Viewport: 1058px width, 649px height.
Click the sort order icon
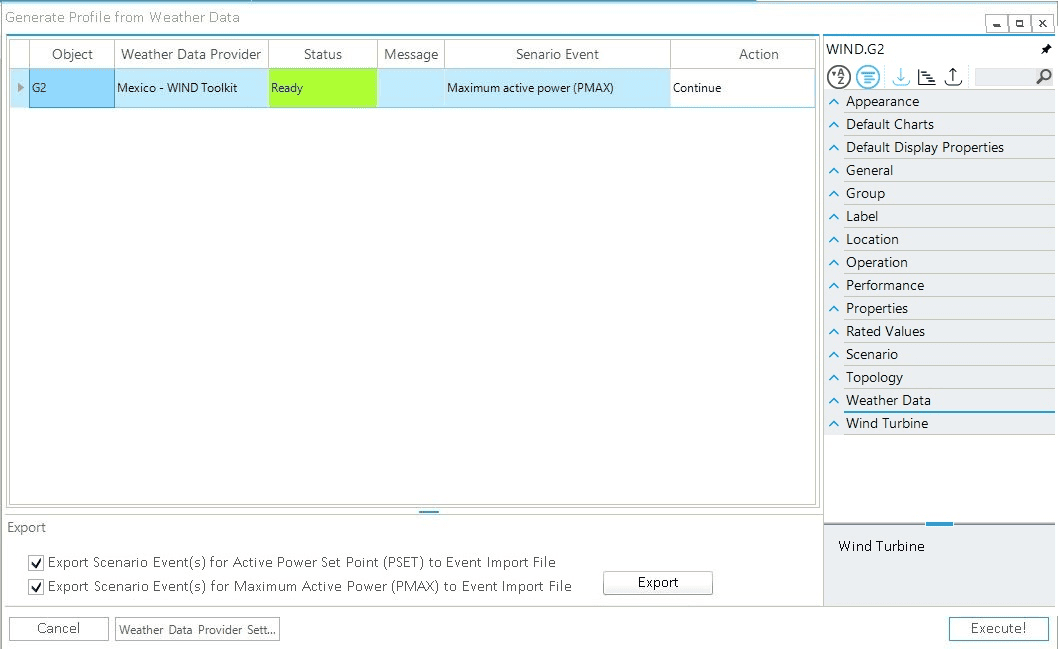pyautogui.click(x=925, y=76)
